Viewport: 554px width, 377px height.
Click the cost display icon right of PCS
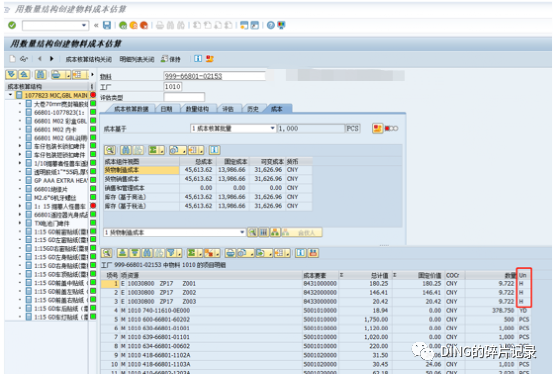tap(377, 128)
